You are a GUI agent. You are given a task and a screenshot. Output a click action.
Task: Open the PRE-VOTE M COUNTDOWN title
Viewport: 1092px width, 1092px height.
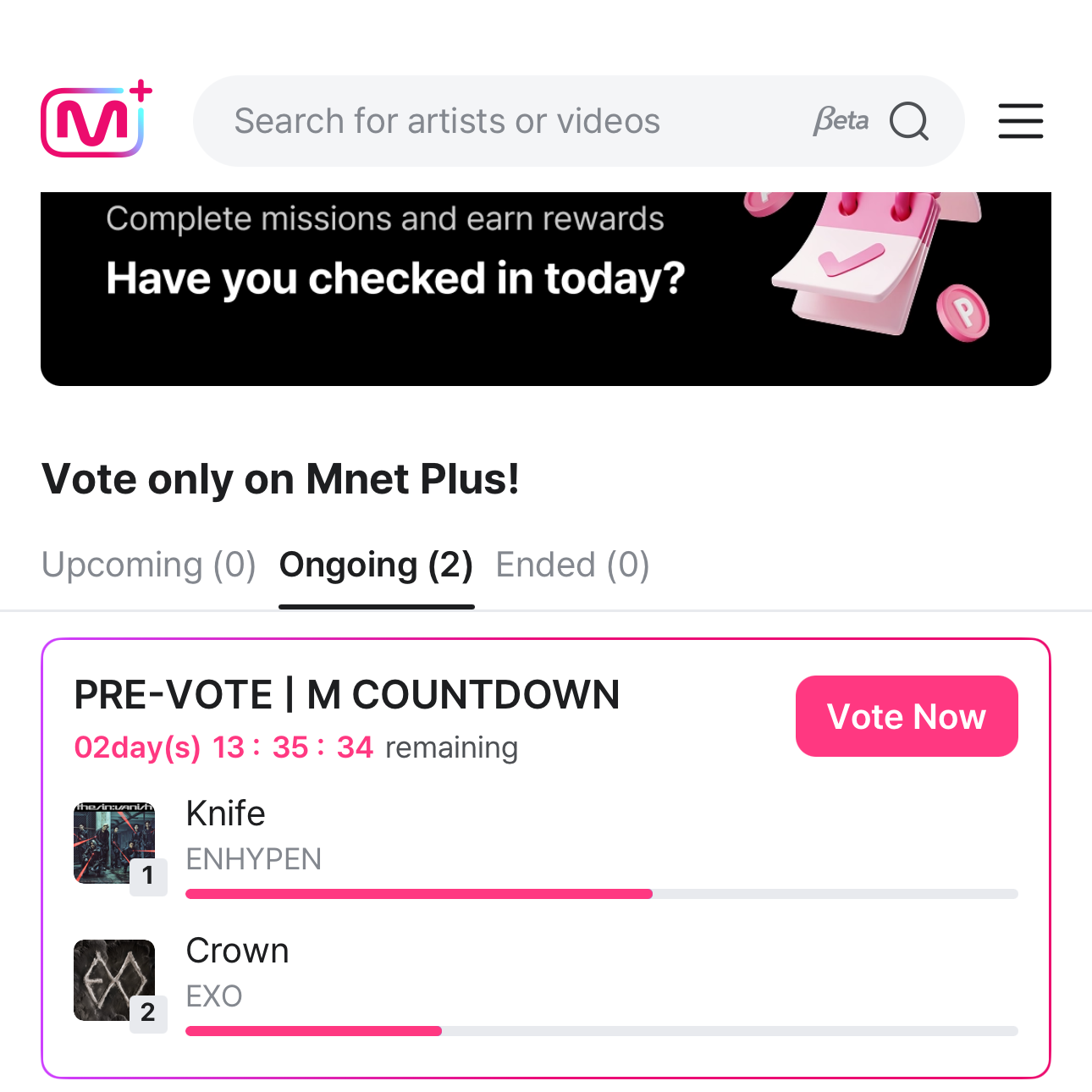point(347,695)
